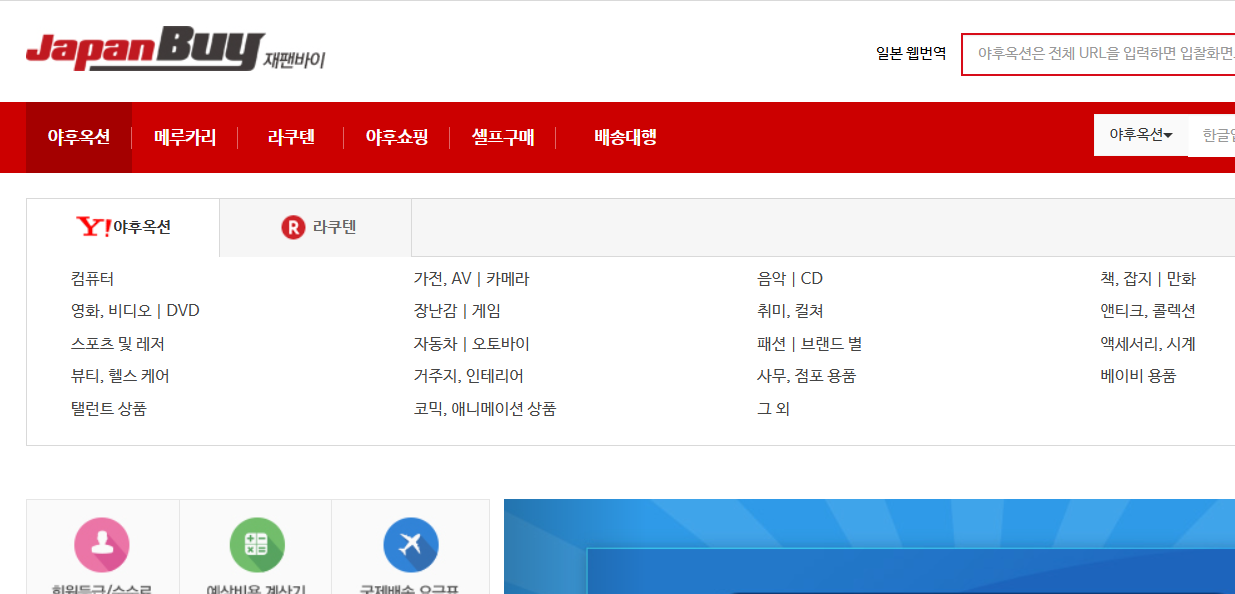Focus the Yahoo auction URL input field
Viewport: 1235px width, 594px height.
point(1098,54)
